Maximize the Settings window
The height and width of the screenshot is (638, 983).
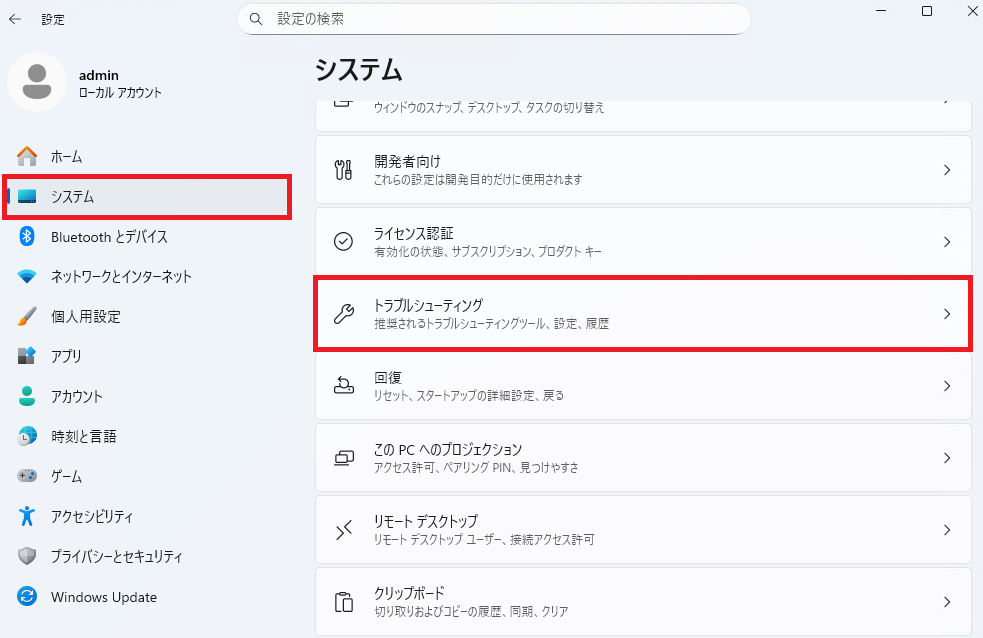(x=927, y=11)
